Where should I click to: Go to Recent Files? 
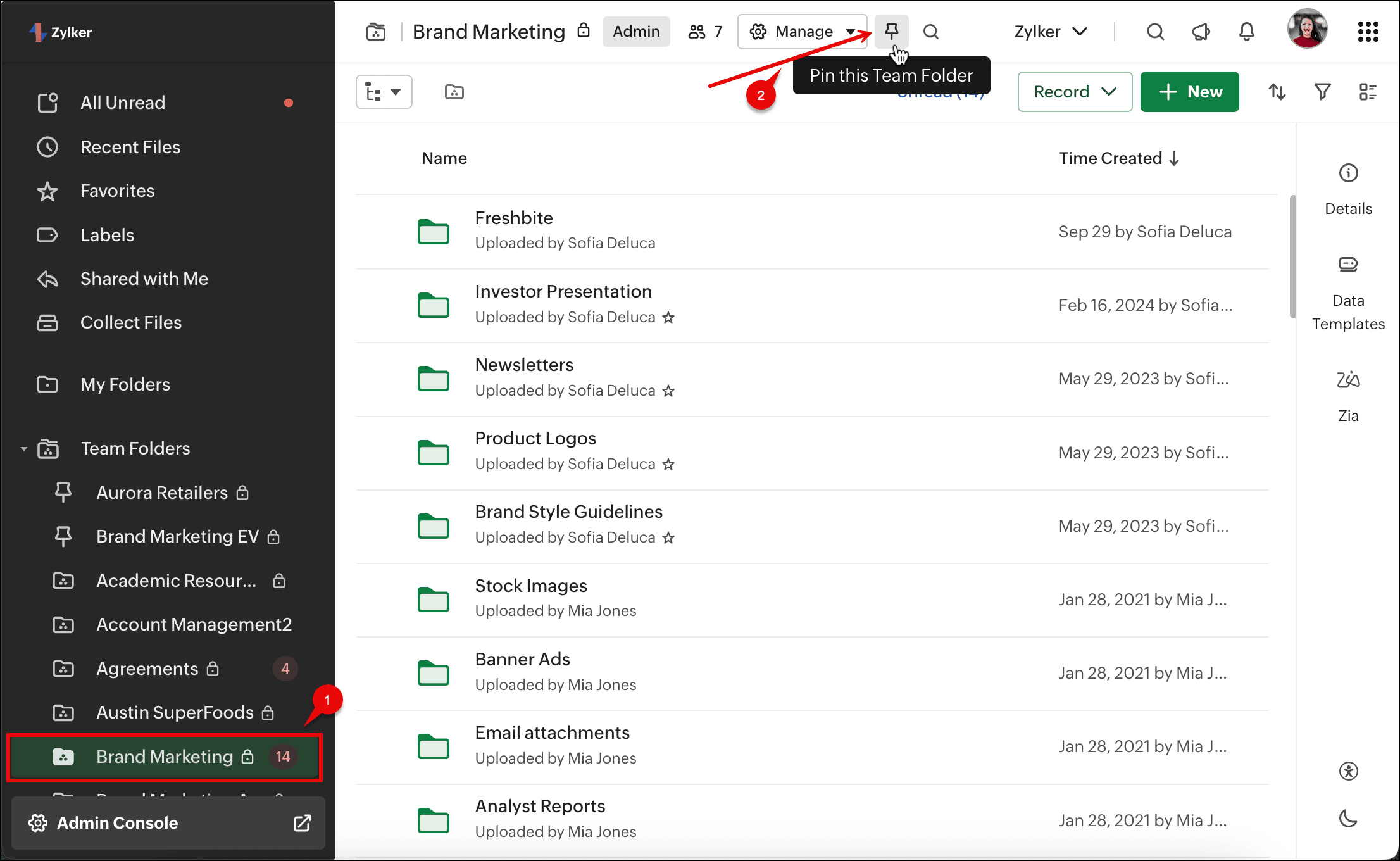pyautogui.click(x=130, y=147)
